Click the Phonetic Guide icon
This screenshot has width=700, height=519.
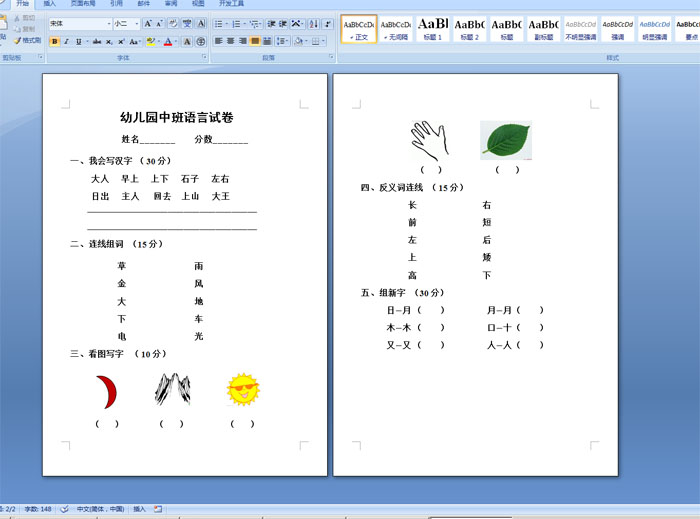tap(187, 24)
